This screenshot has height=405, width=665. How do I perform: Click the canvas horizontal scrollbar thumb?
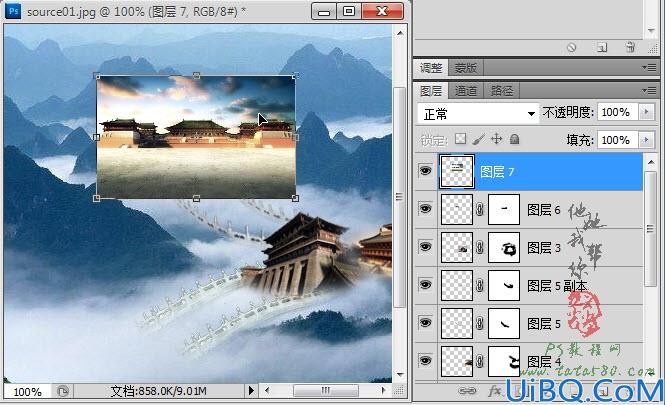[x=326, y=390]
